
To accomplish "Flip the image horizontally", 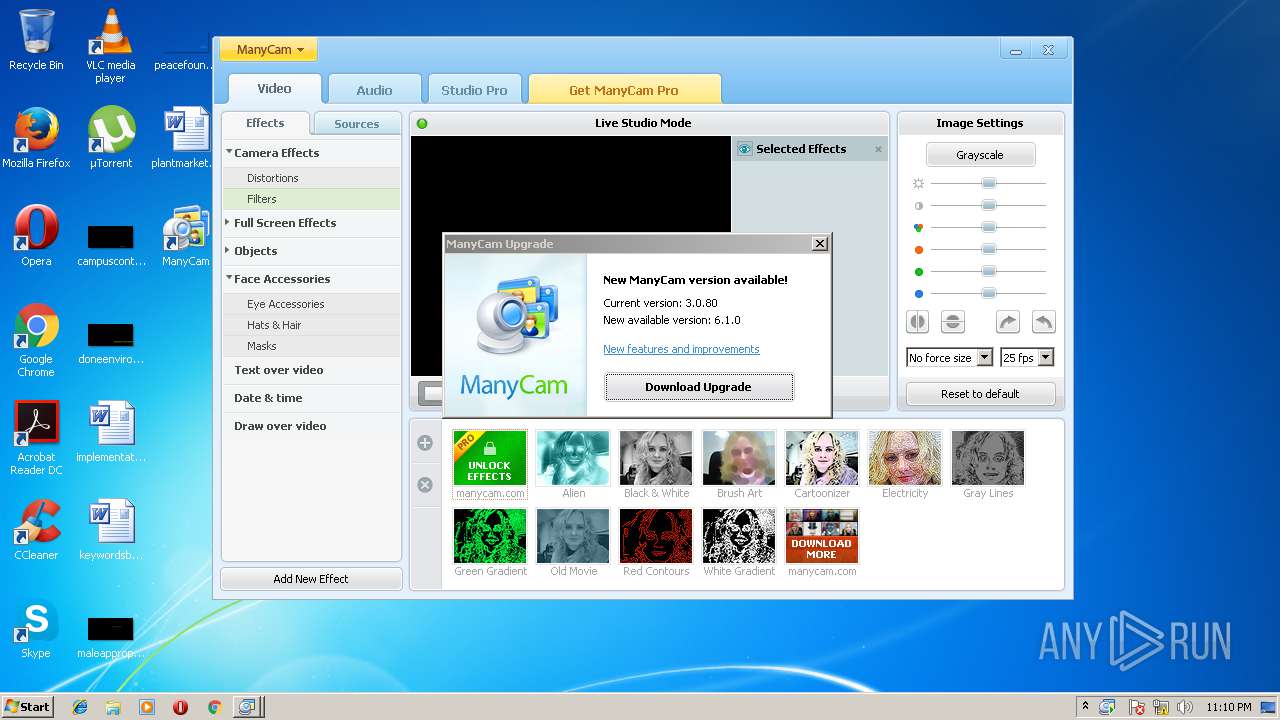I will (x=917, y=322).
